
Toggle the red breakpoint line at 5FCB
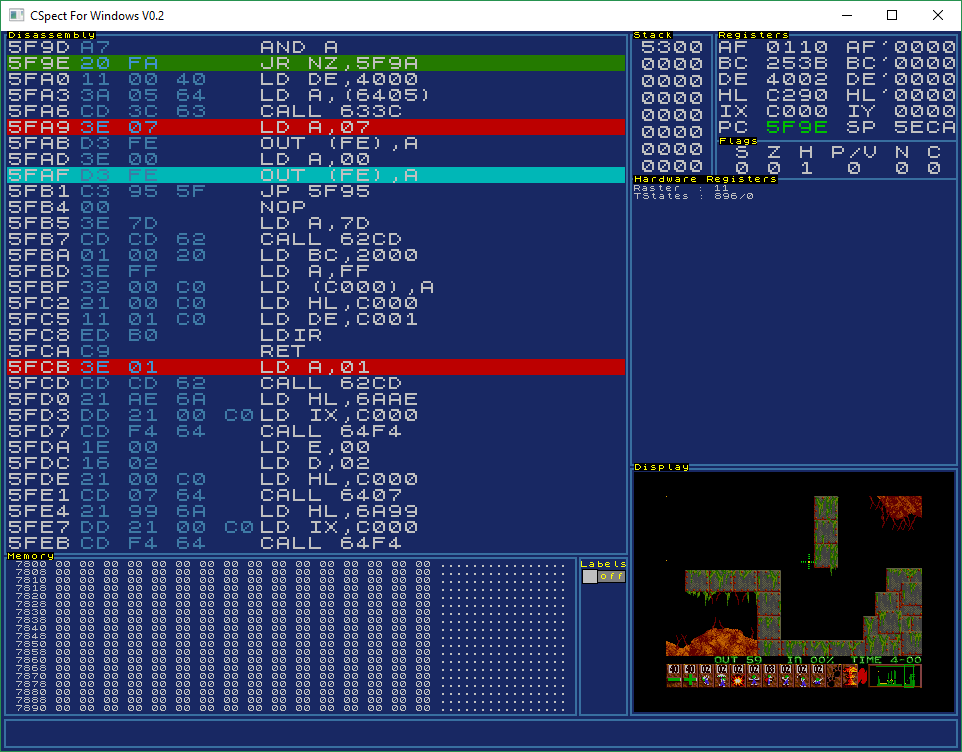[300, 367]
